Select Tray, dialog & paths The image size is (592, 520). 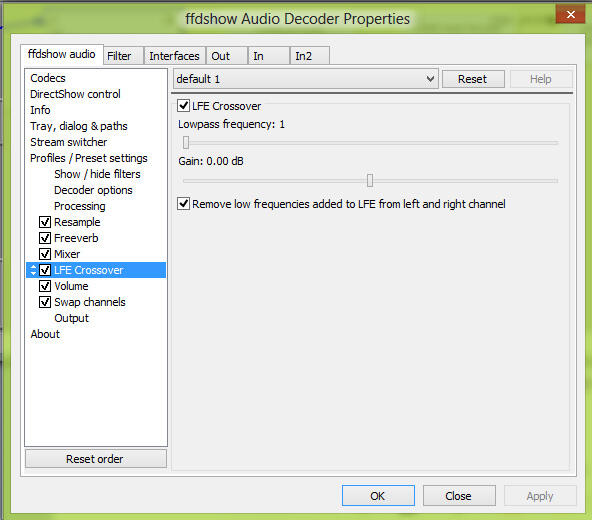pyautogui.click(x=79, y=126)
